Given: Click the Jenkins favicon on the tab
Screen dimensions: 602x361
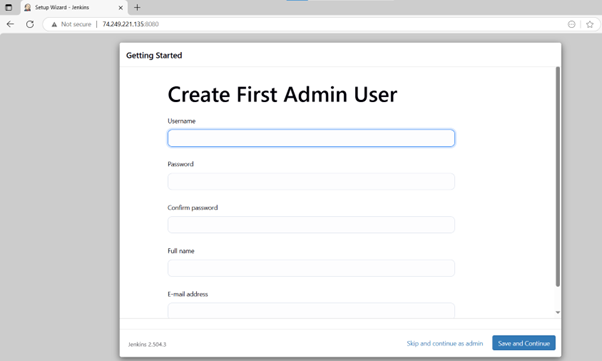Looking at the screenshot, I should (28, 7).
